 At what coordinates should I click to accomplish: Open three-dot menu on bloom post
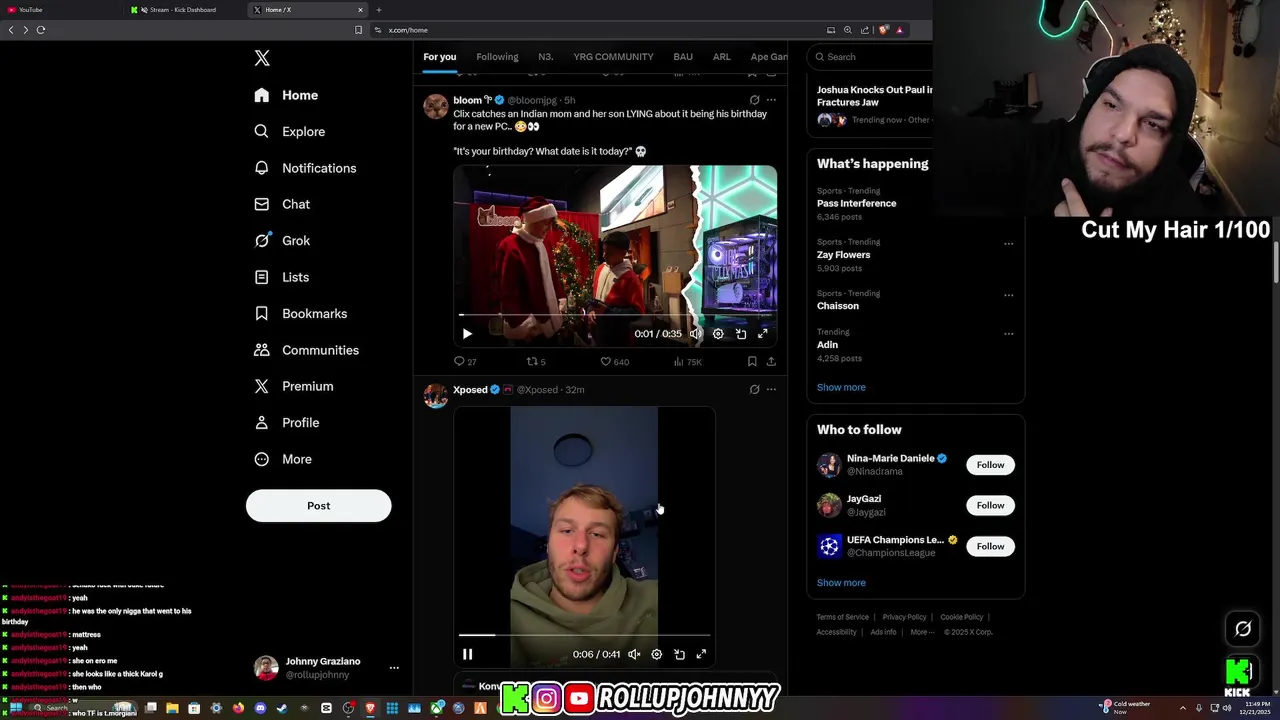click(x=771, y=100)
